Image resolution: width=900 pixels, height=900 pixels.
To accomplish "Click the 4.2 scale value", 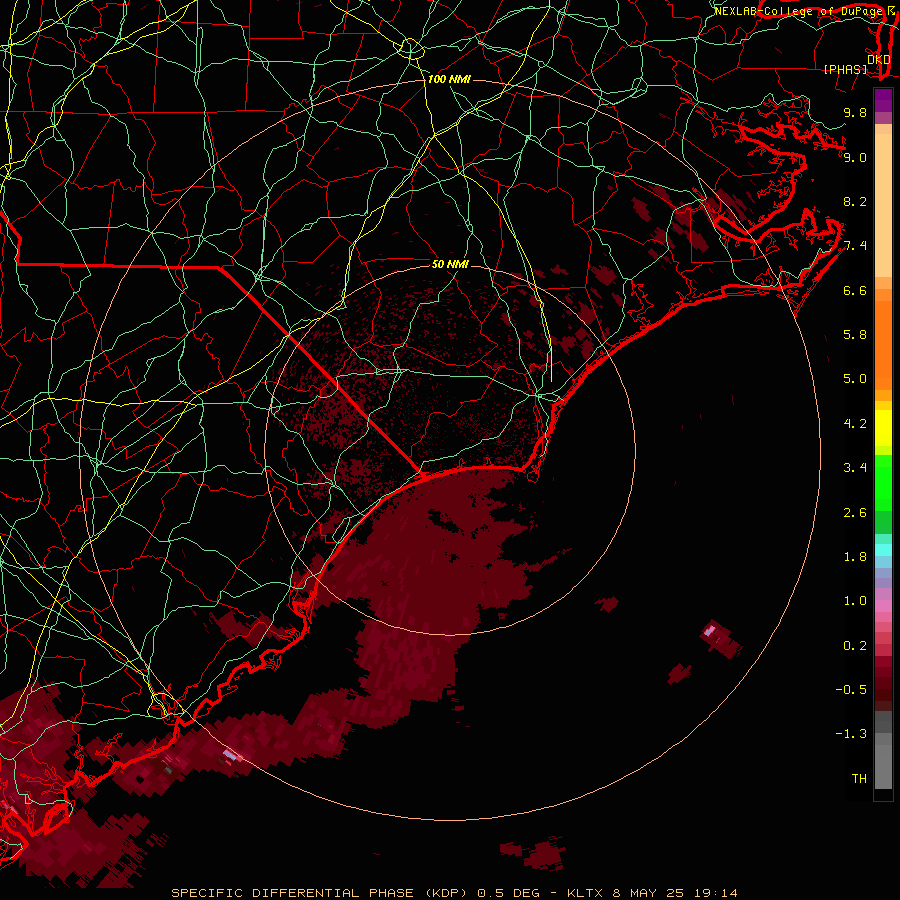I will (x=855, y=424).
